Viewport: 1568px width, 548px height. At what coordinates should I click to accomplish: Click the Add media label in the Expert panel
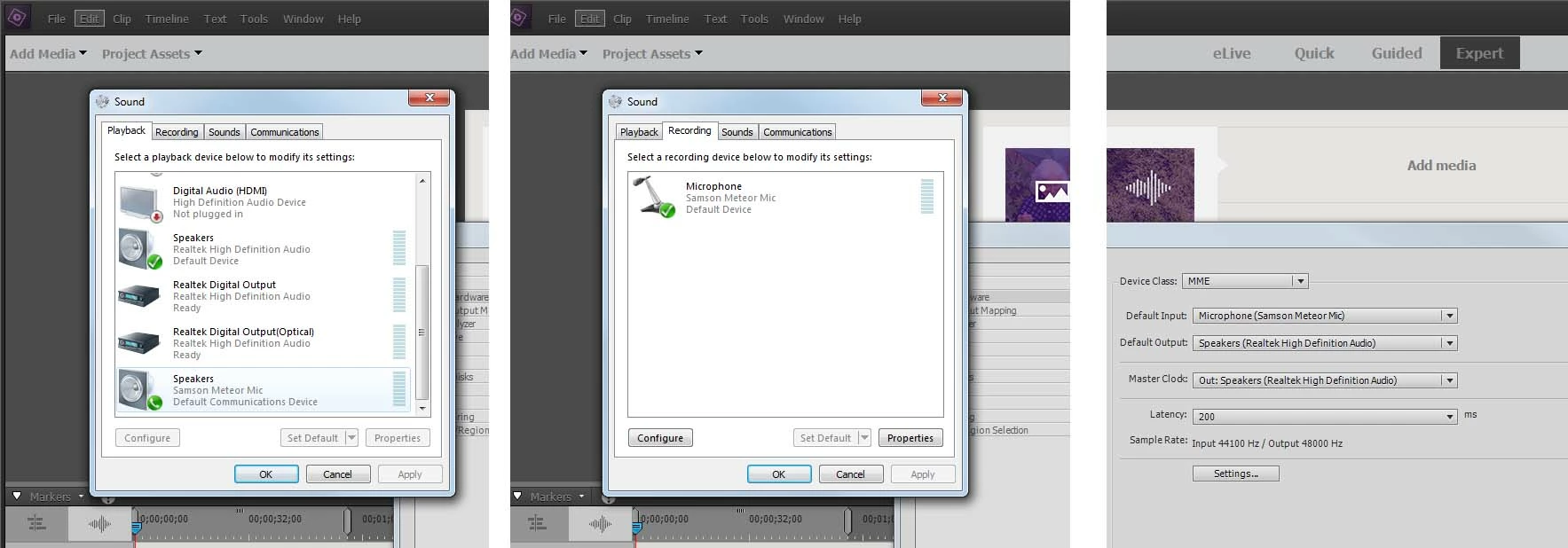coord(1442,165)
